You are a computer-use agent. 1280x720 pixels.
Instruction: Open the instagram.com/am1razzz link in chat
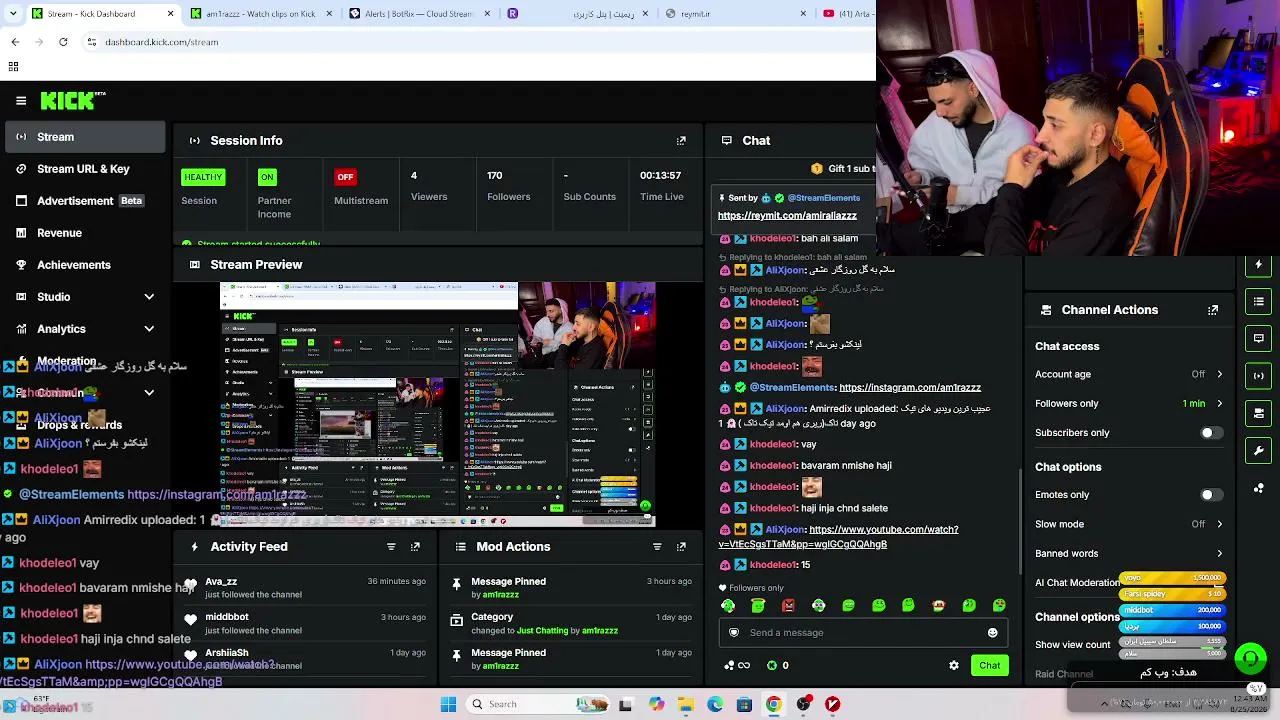910,387
